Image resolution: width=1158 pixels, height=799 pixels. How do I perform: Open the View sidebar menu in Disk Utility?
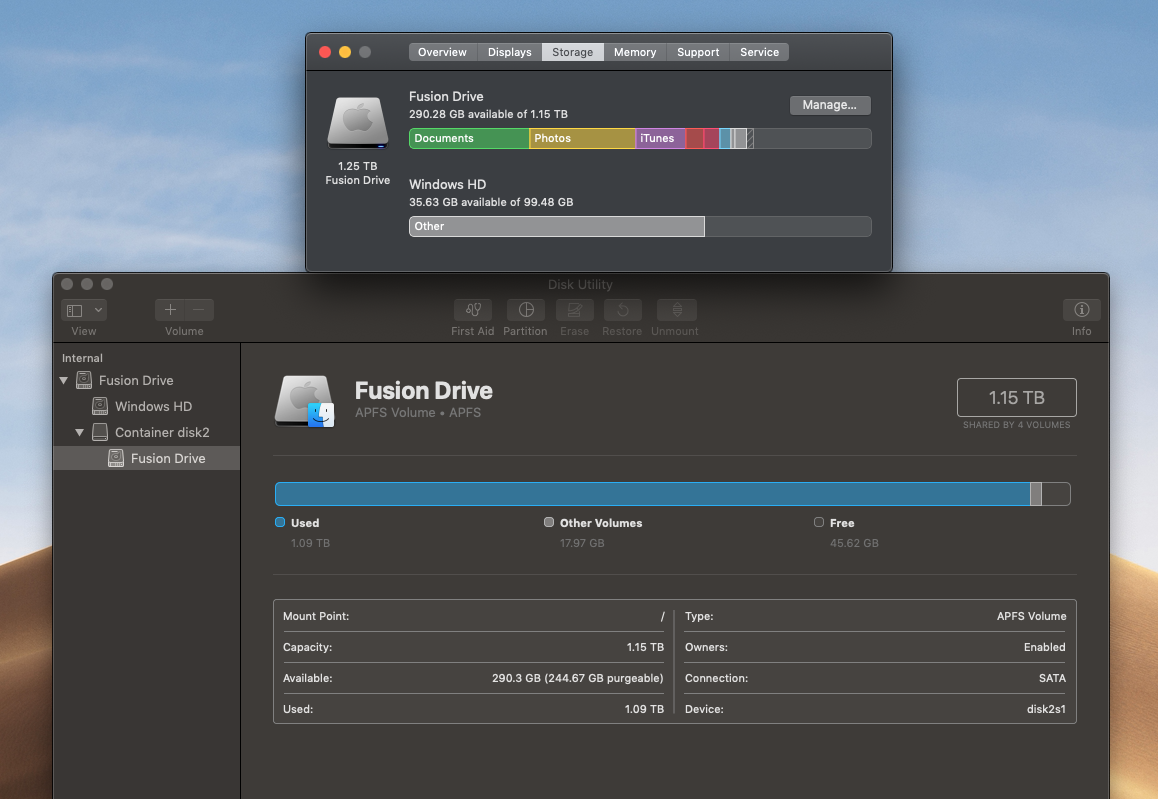tap(84, 310)
